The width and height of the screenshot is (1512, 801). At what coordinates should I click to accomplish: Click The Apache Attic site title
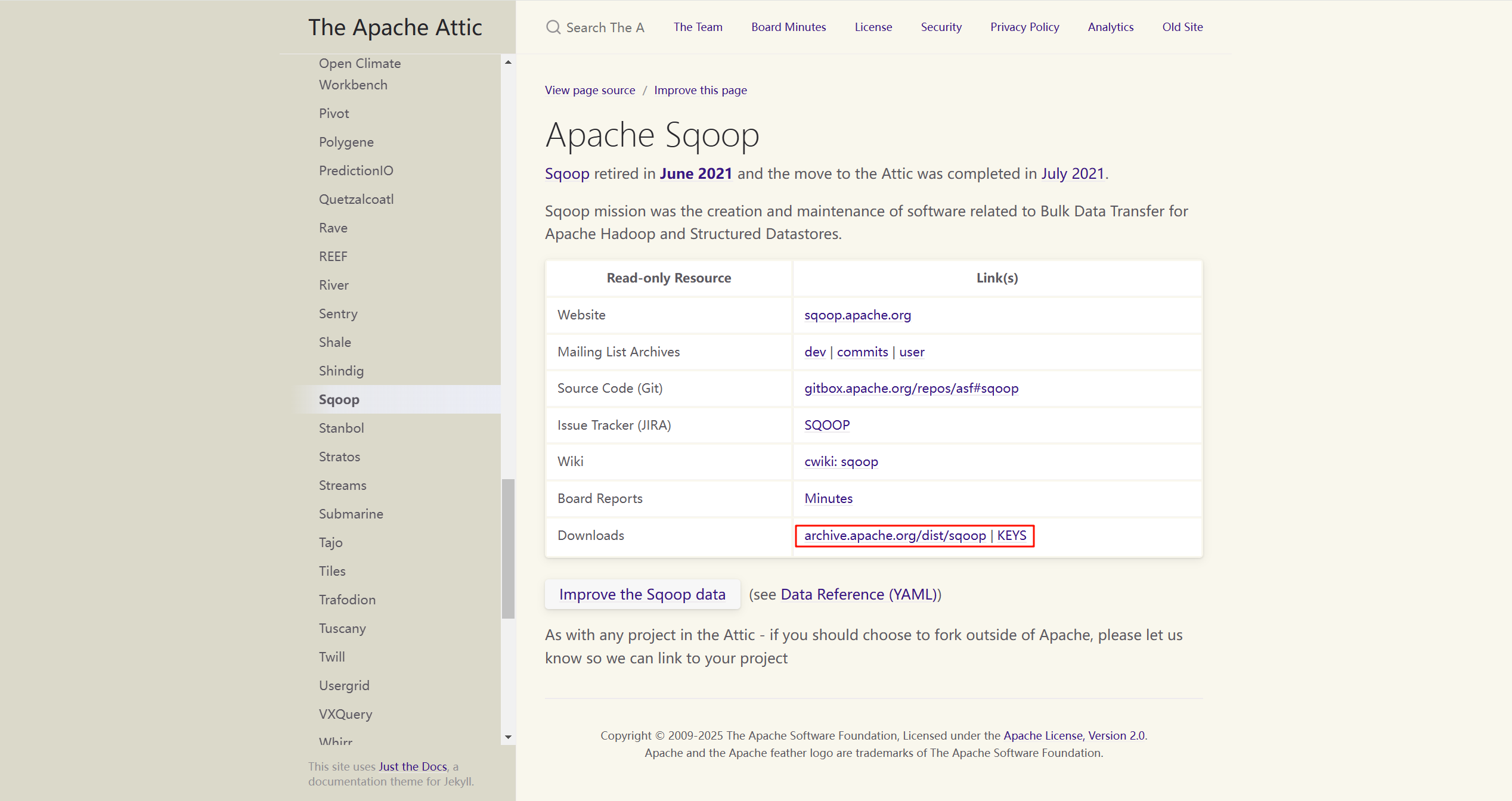pyautogui.click(x=395, y=27)
